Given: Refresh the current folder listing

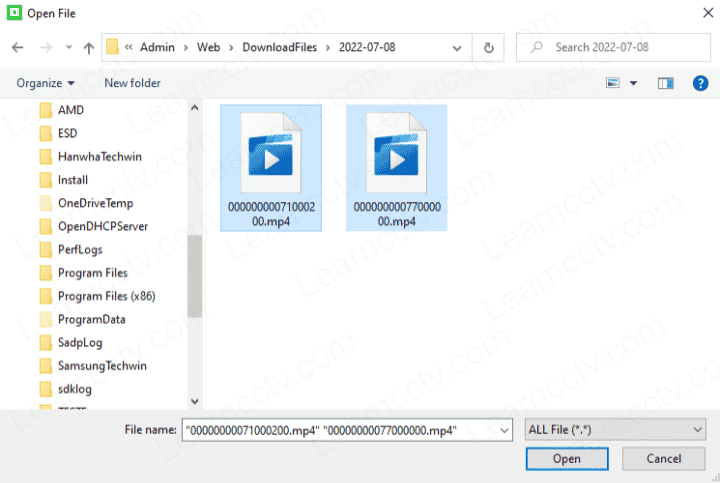Looking at the screenshot, I should coord(488,47).
